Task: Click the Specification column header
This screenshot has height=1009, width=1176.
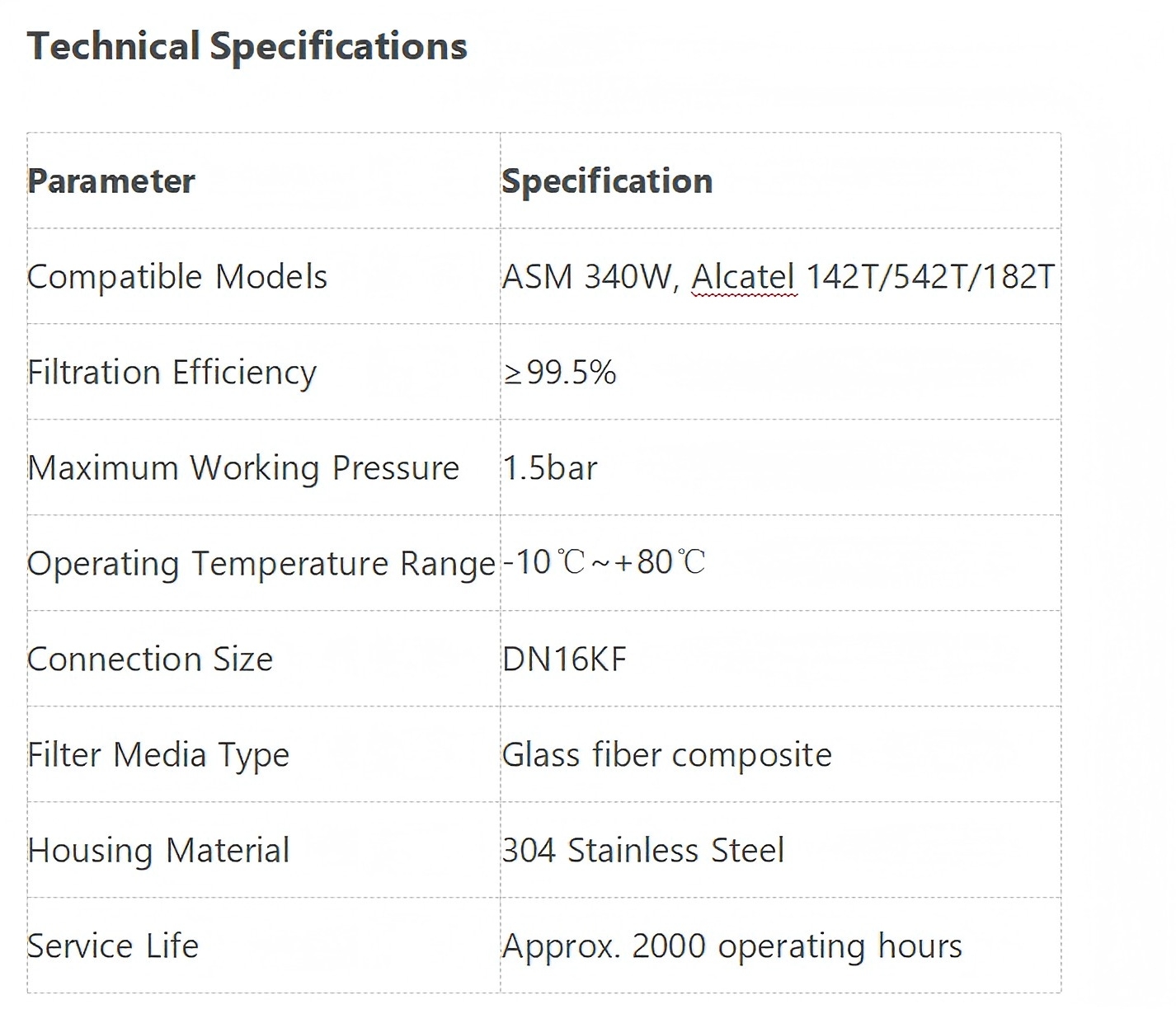Action: [607, 181]
